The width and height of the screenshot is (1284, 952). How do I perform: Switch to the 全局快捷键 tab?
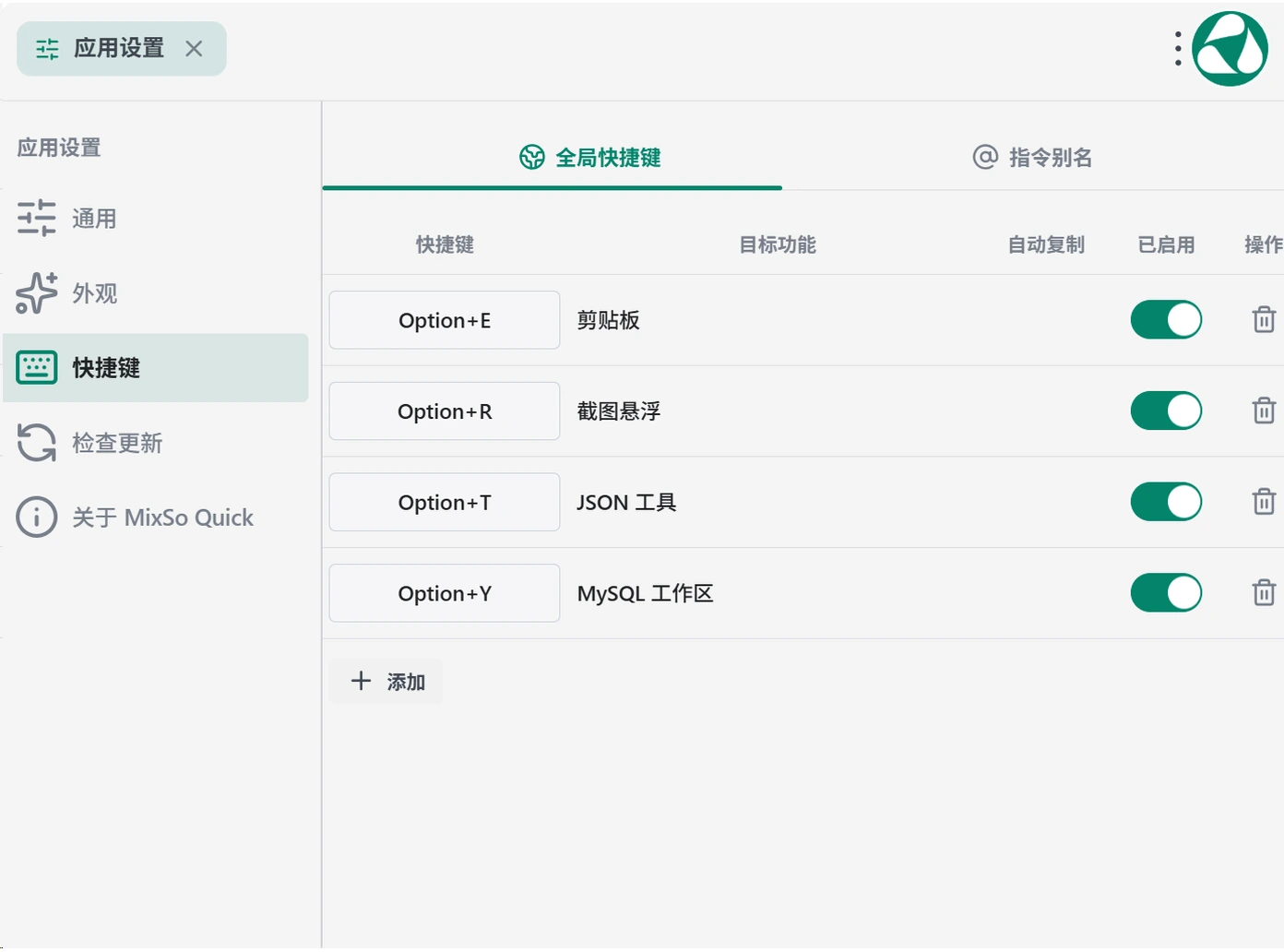[x=553, y=158]
